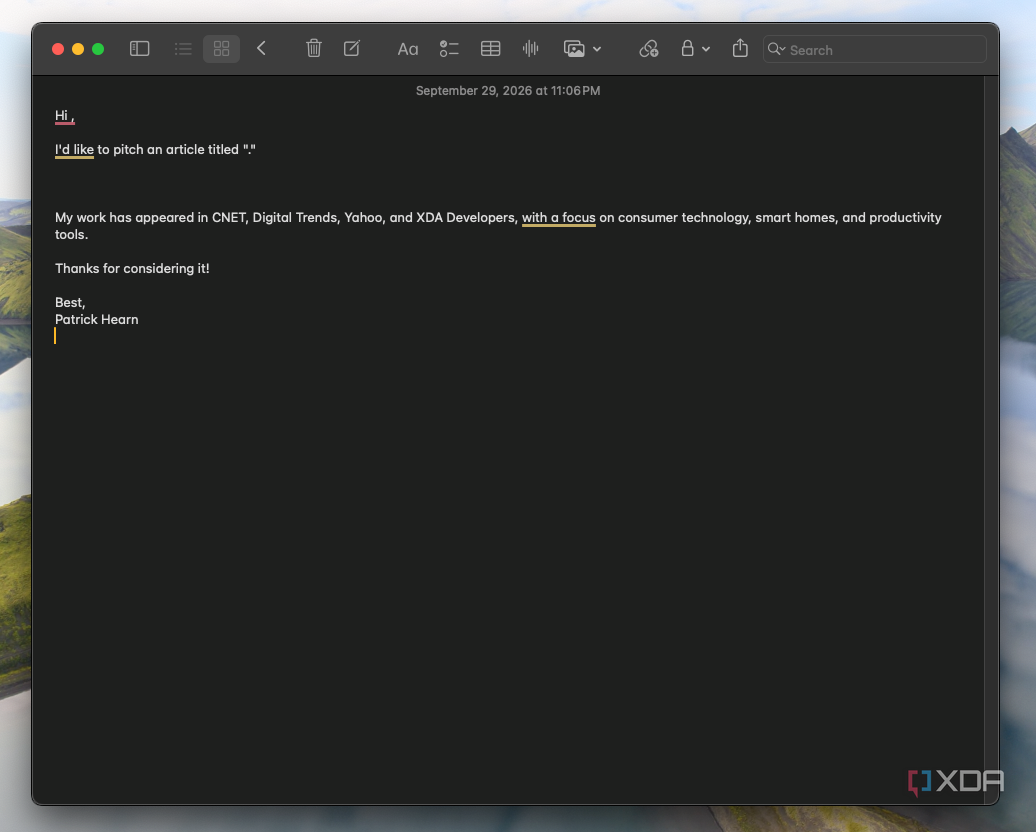Image resolution: width=1036 pixels, height=832 pixels.
Task: Click the underlined "Hi ," greeting
Action: coord(65,116)
